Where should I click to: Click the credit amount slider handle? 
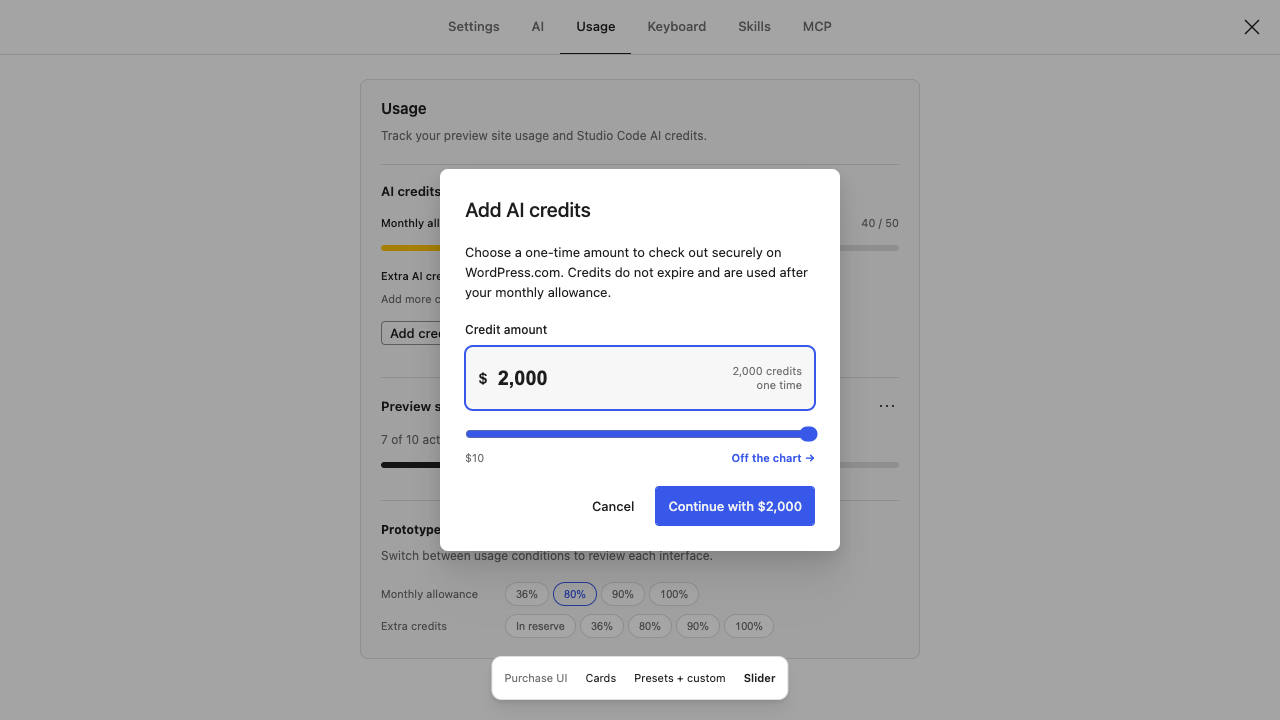(x=809, y=434)
